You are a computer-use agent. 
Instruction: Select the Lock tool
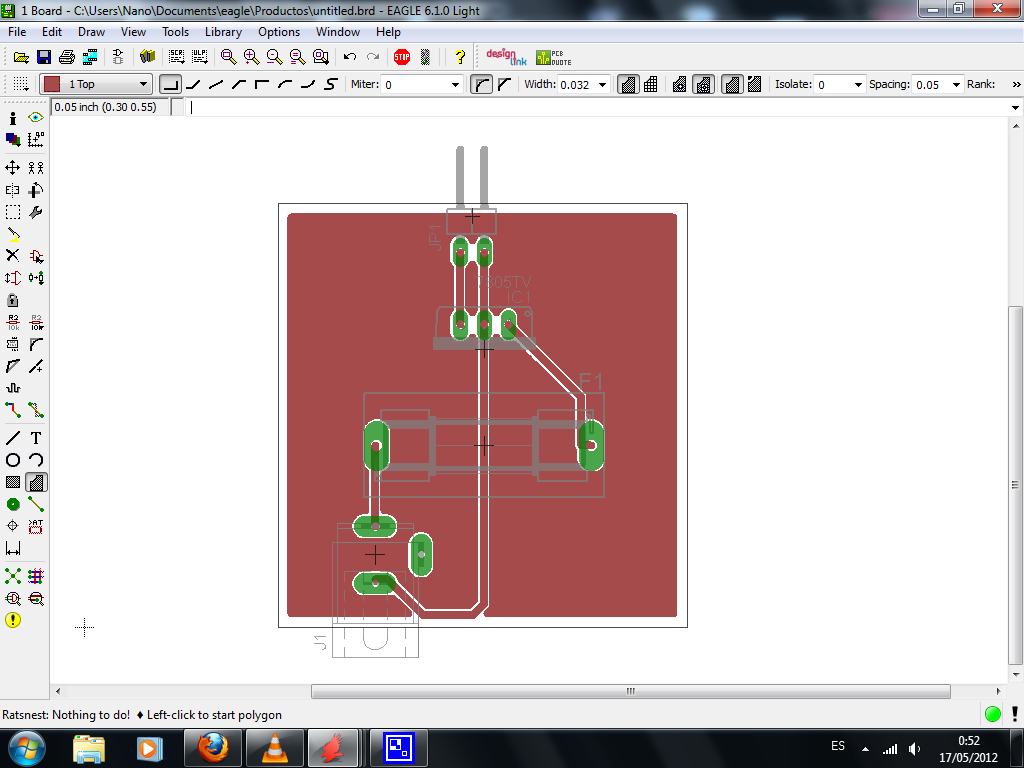pyautogui.click(x=12, y=300)
